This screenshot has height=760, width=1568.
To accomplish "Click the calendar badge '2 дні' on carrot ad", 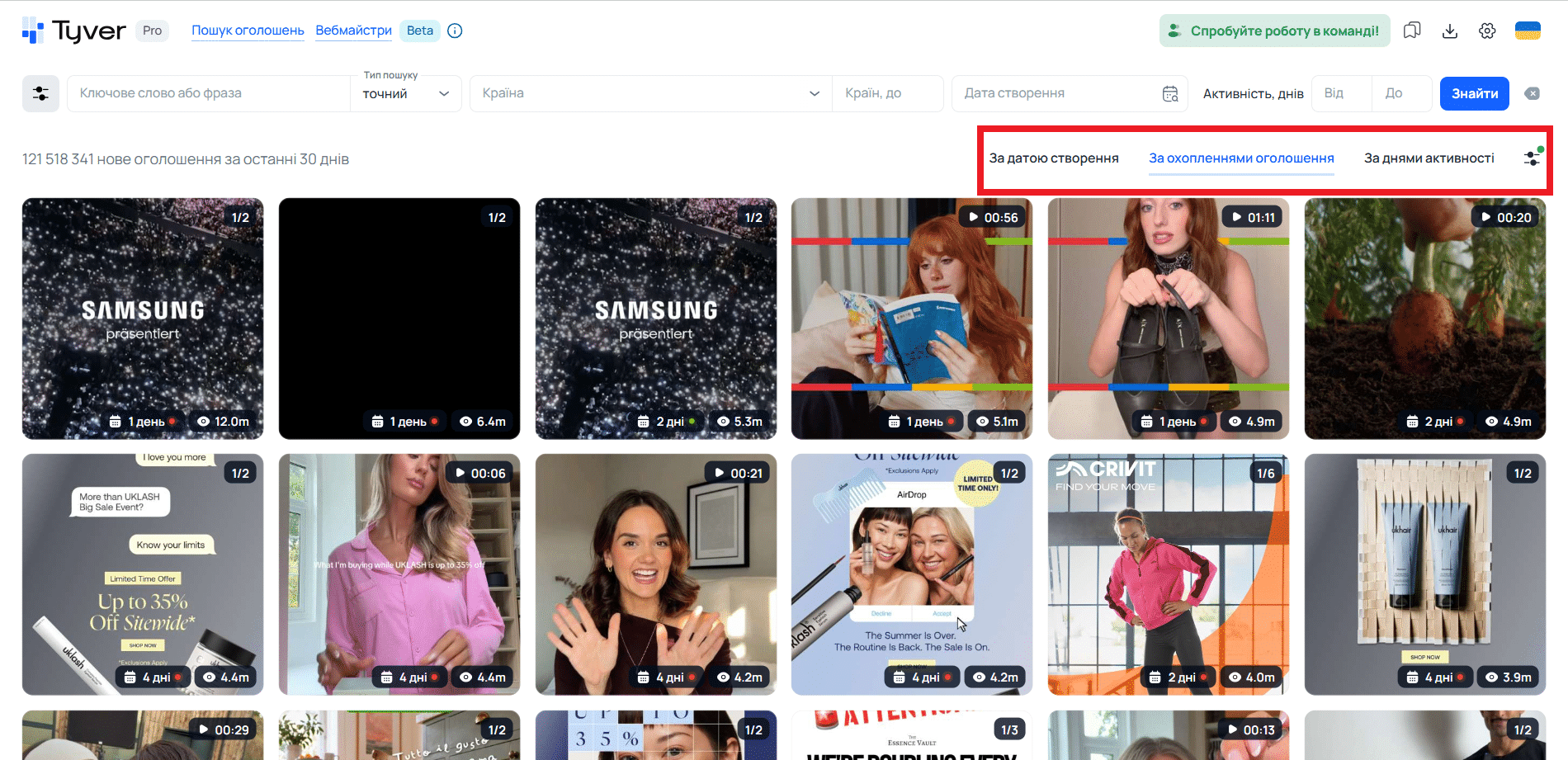I will pyautogui.click(x=1435, y=422).
